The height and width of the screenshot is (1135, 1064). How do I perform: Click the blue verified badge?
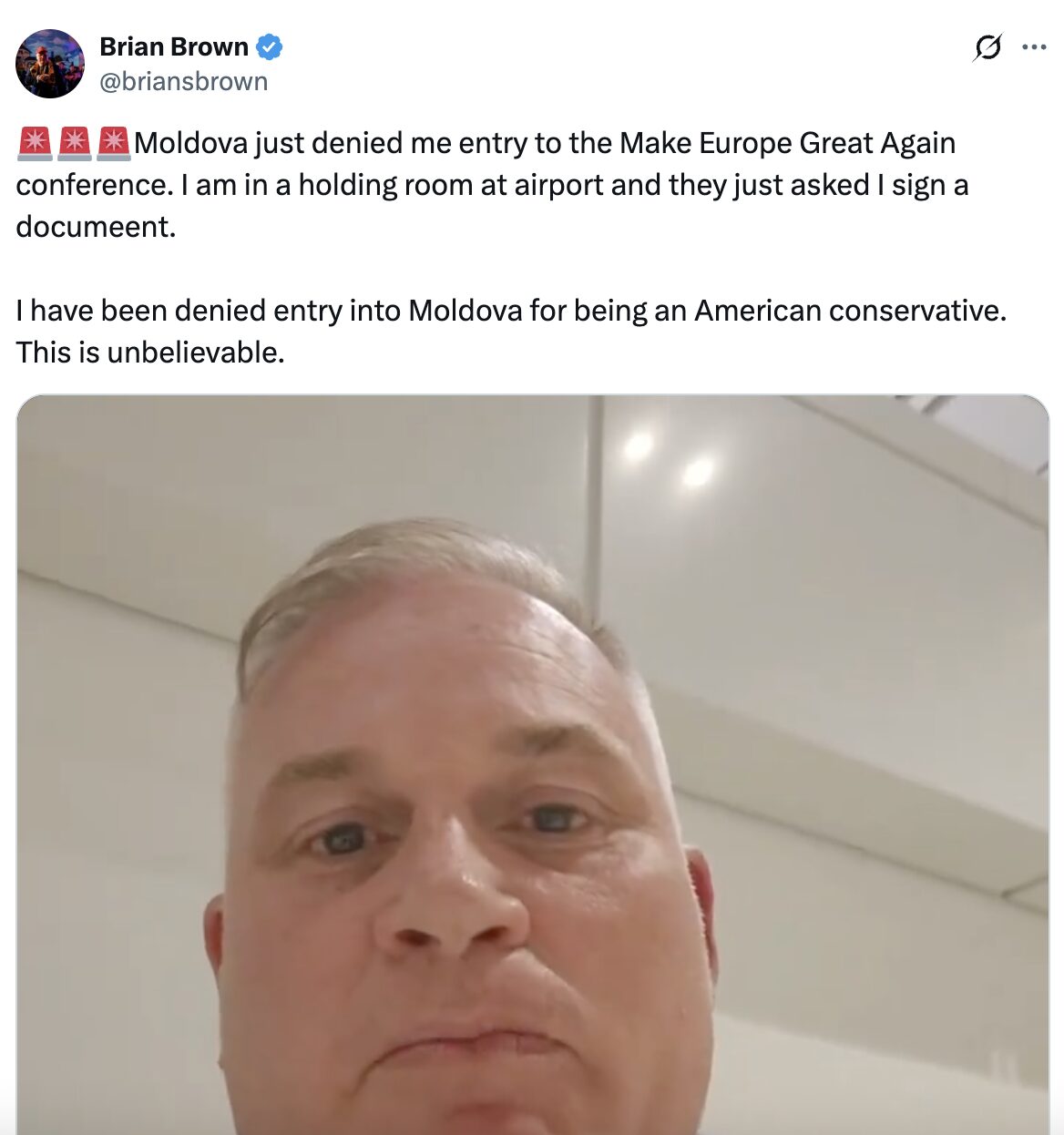(x=269, y=46)
